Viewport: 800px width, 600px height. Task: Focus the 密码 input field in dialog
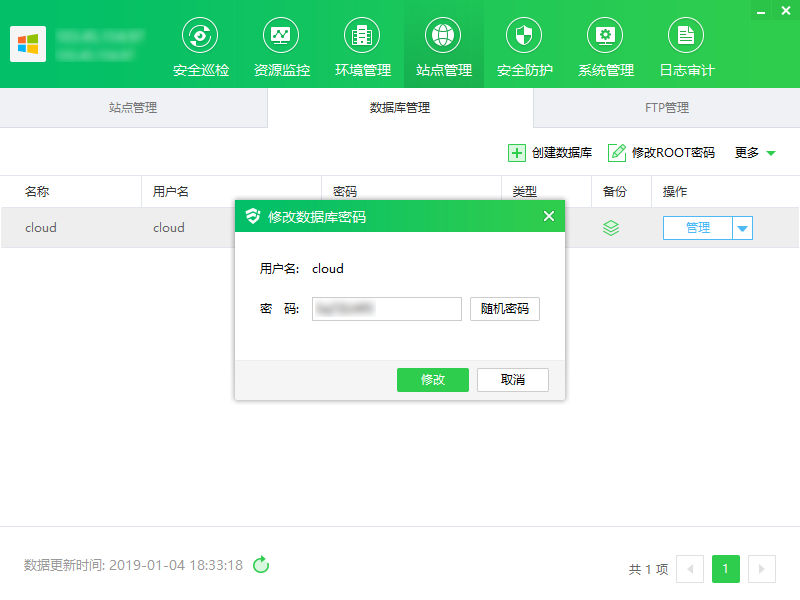point(387,309)
